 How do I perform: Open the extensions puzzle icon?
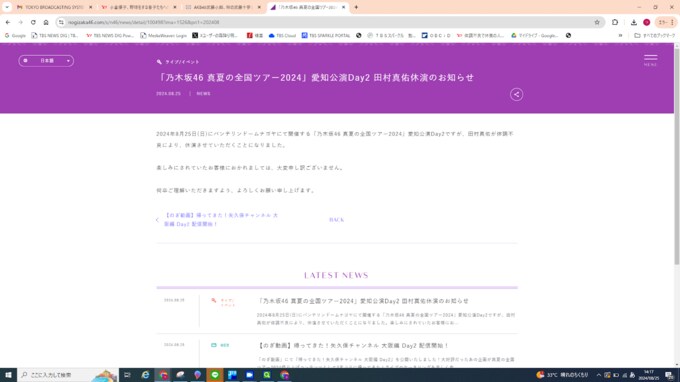615,22
